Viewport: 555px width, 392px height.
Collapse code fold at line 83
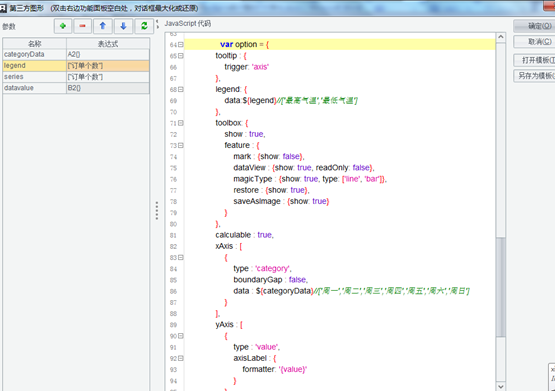click(x=181, y=257)
